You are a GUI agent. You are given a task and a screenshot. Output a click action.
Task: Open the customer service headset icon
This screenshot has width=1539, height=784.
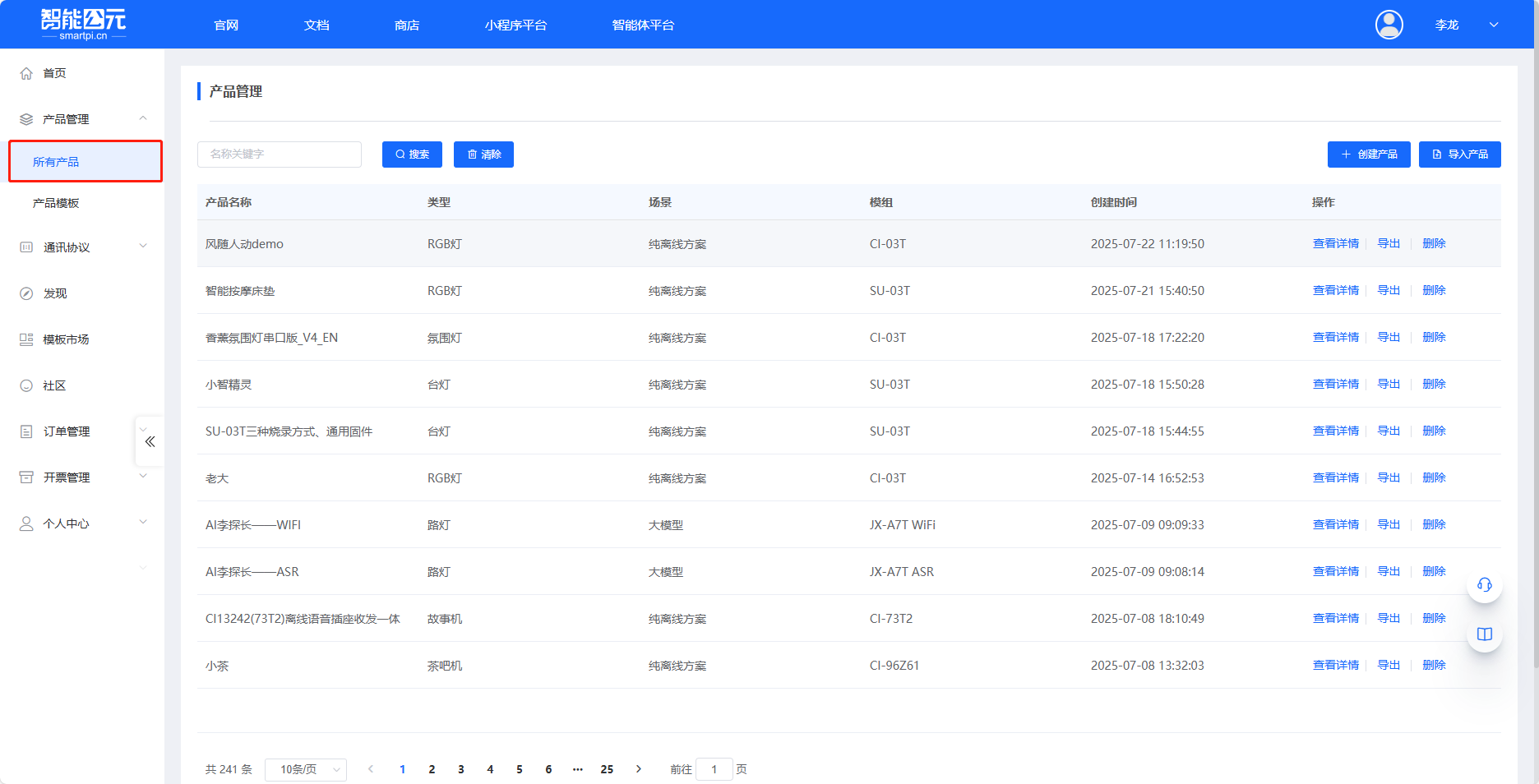click(x=1484, y=585)
